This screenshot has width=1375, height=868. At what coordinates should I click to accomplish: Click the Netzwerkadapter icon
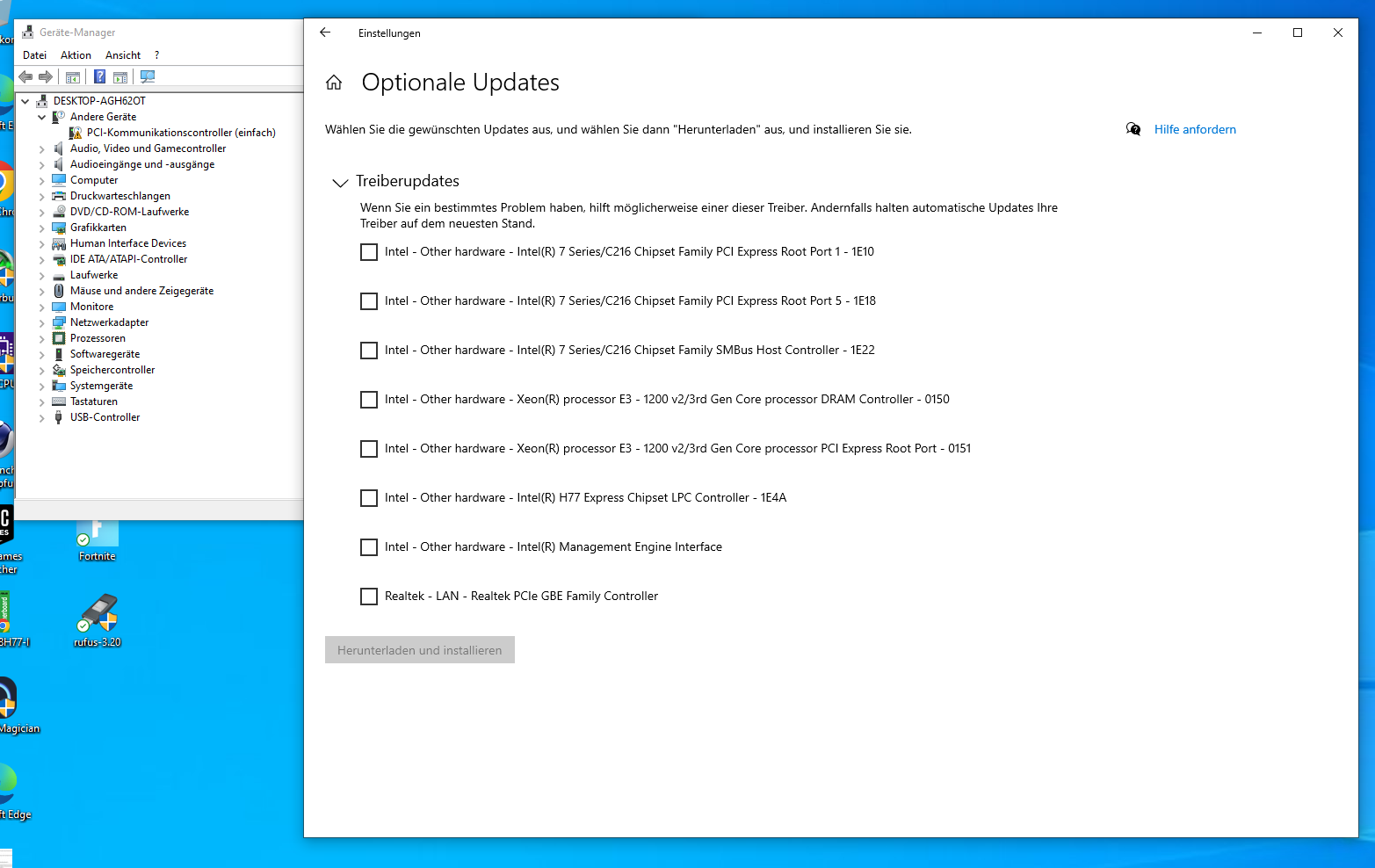pos(59,322)
